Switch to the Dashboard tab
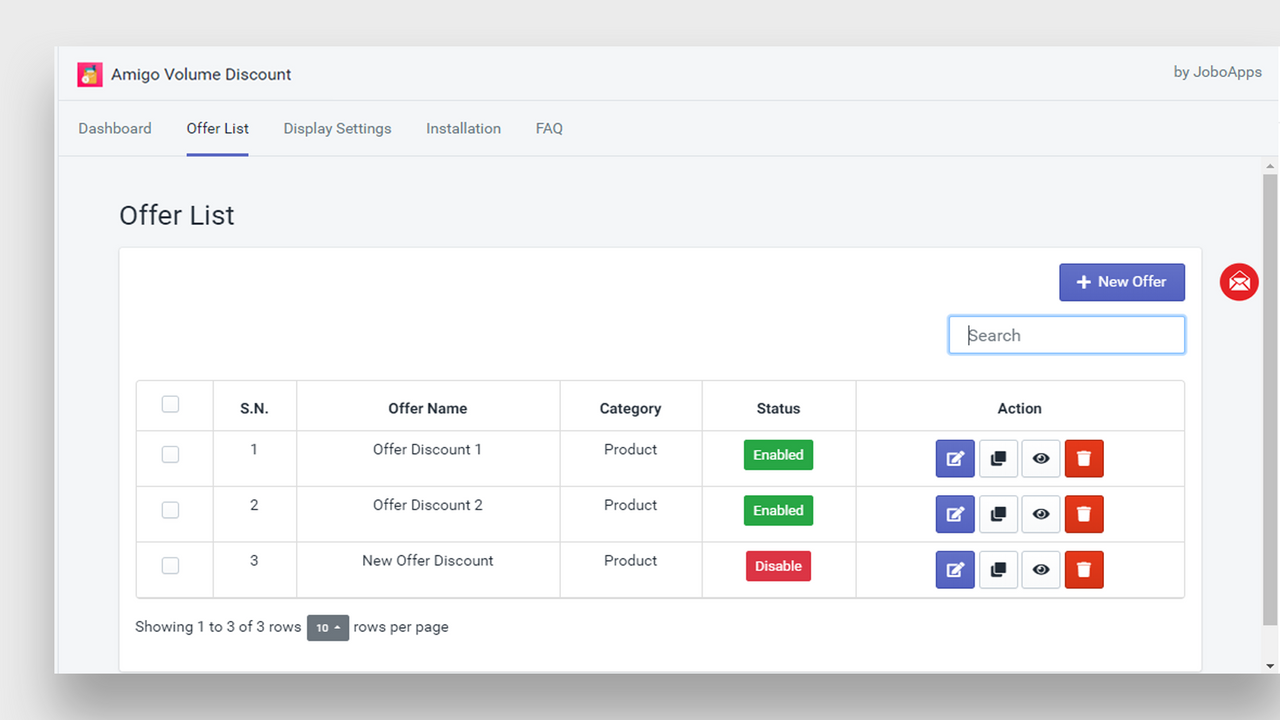 click(115, 128)
